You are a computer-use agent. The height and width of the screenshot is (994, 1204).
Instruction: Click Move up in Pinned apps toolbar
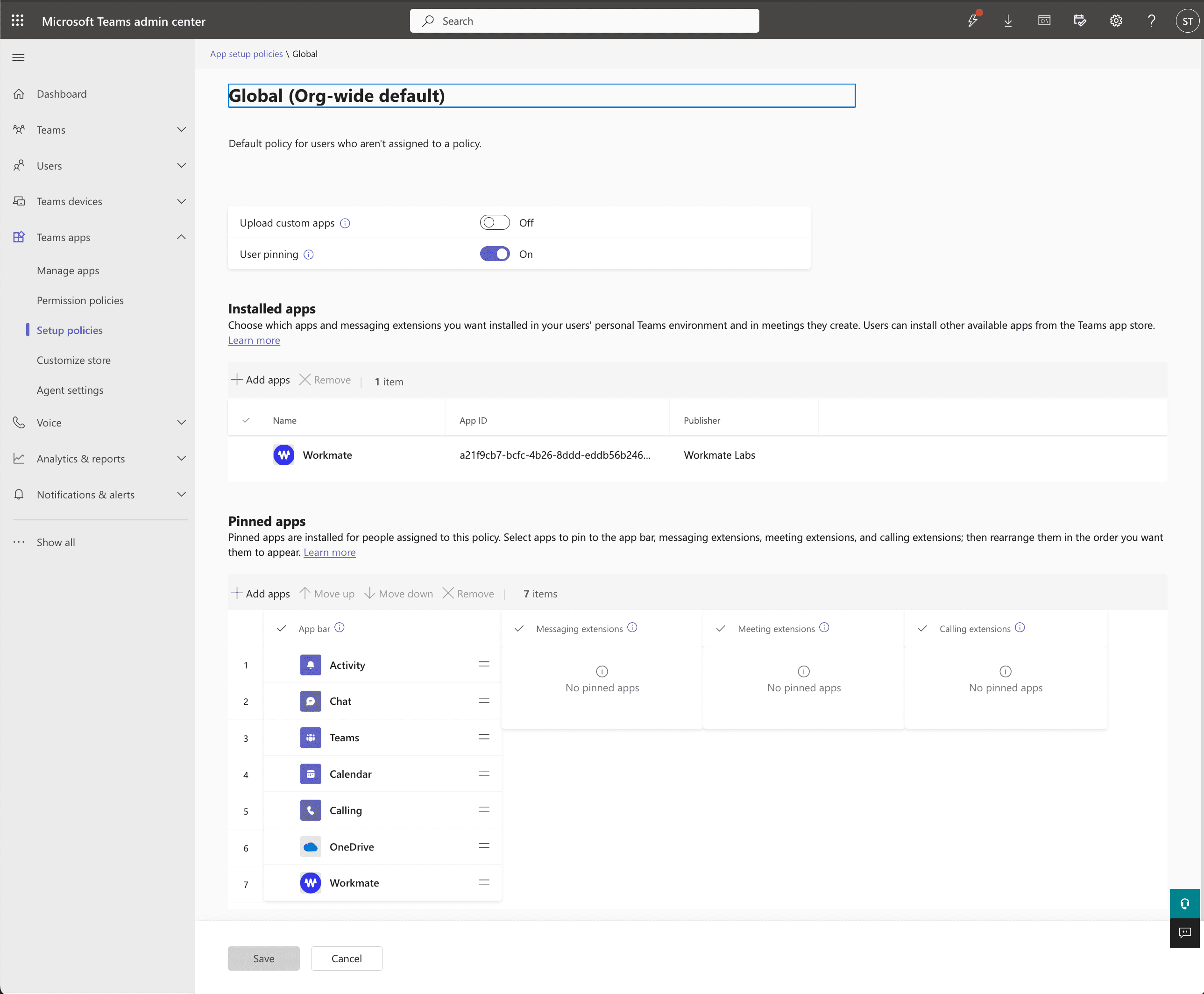[x=327, y=594]
